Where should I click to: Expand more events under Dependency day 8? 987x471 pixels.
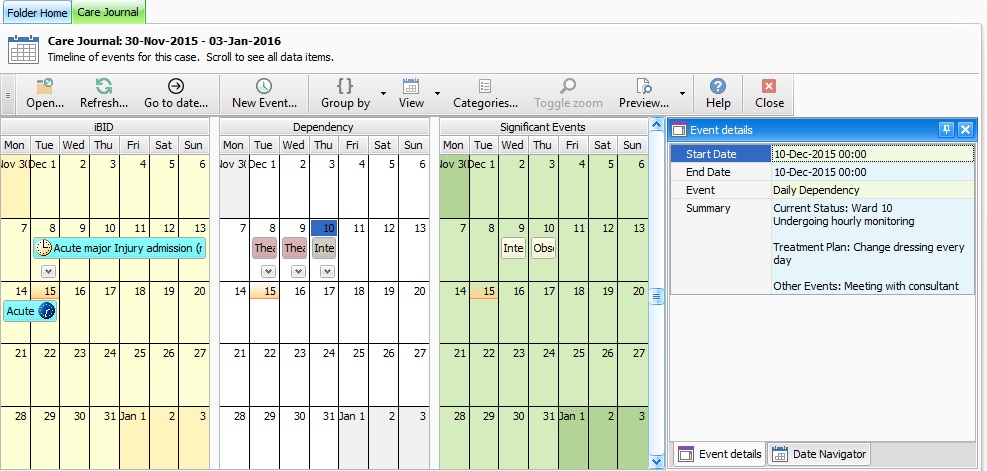(268, 271)
